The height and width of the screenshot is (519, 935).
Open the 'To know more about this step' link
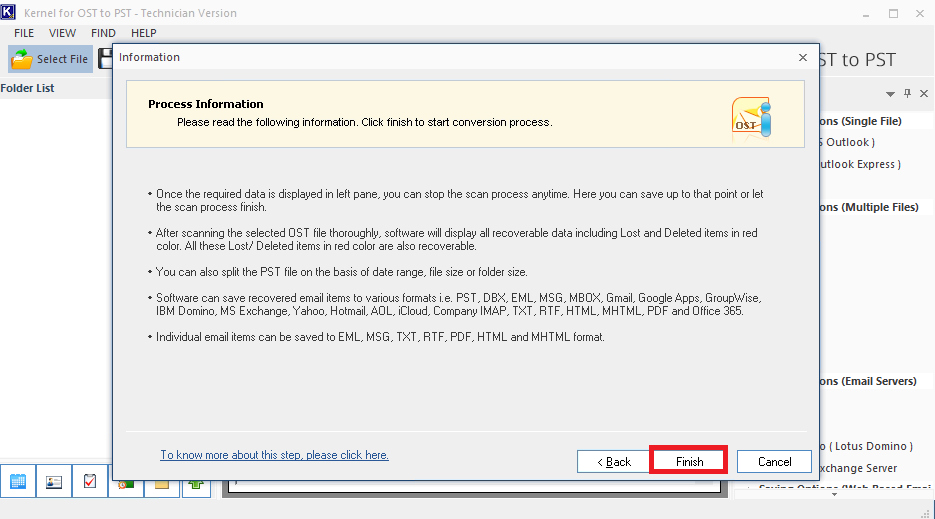(274, 455)
